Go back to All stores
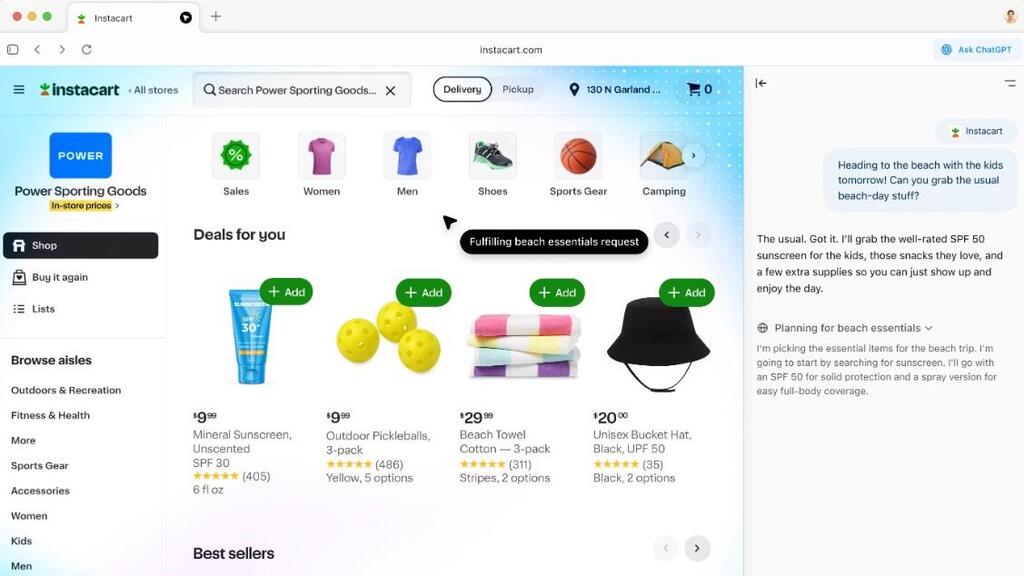Viewport: 1024px width, 576px height. 153,90
